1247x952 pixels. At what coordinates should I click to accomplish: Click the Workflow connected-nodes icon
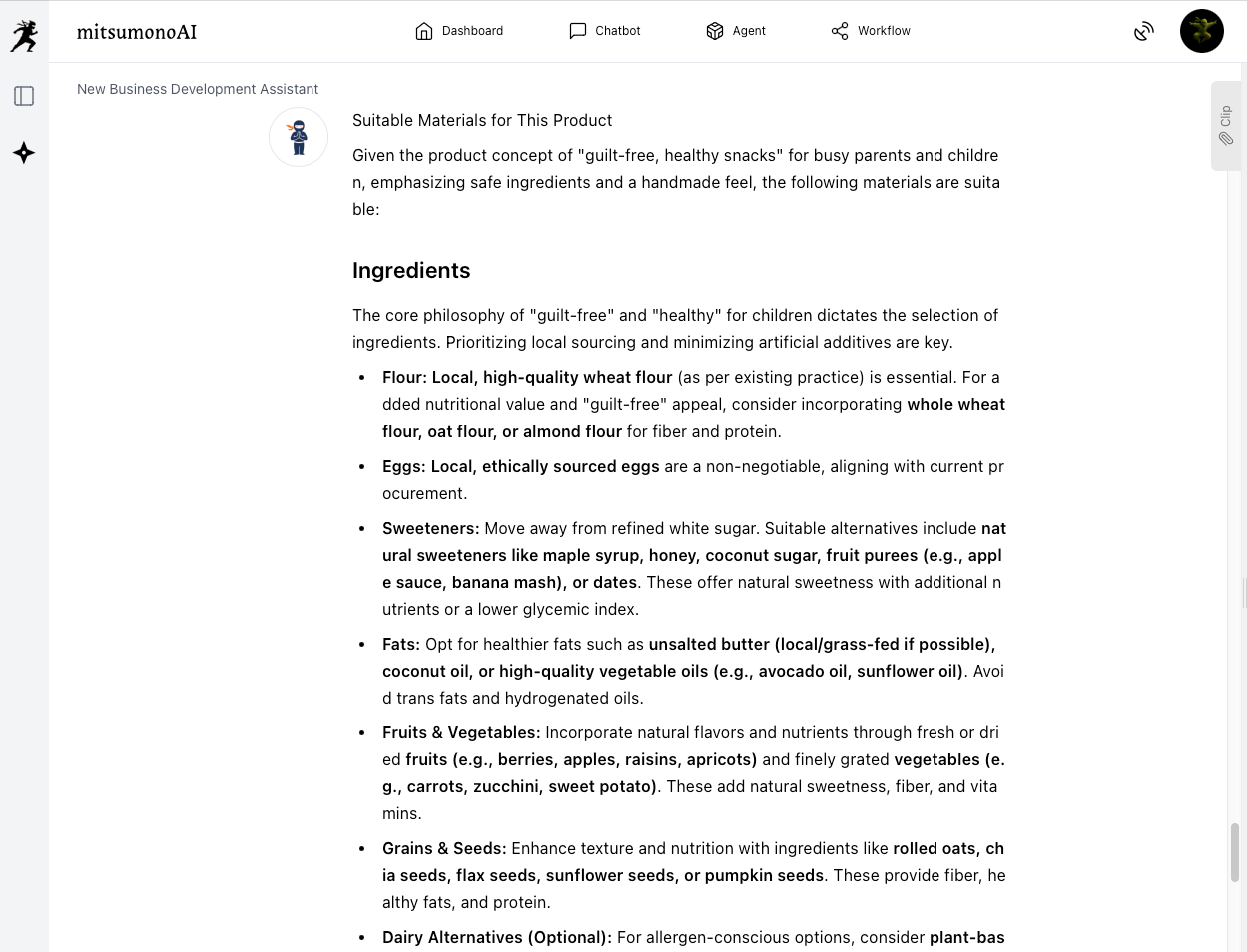click(x=840, y=31)
